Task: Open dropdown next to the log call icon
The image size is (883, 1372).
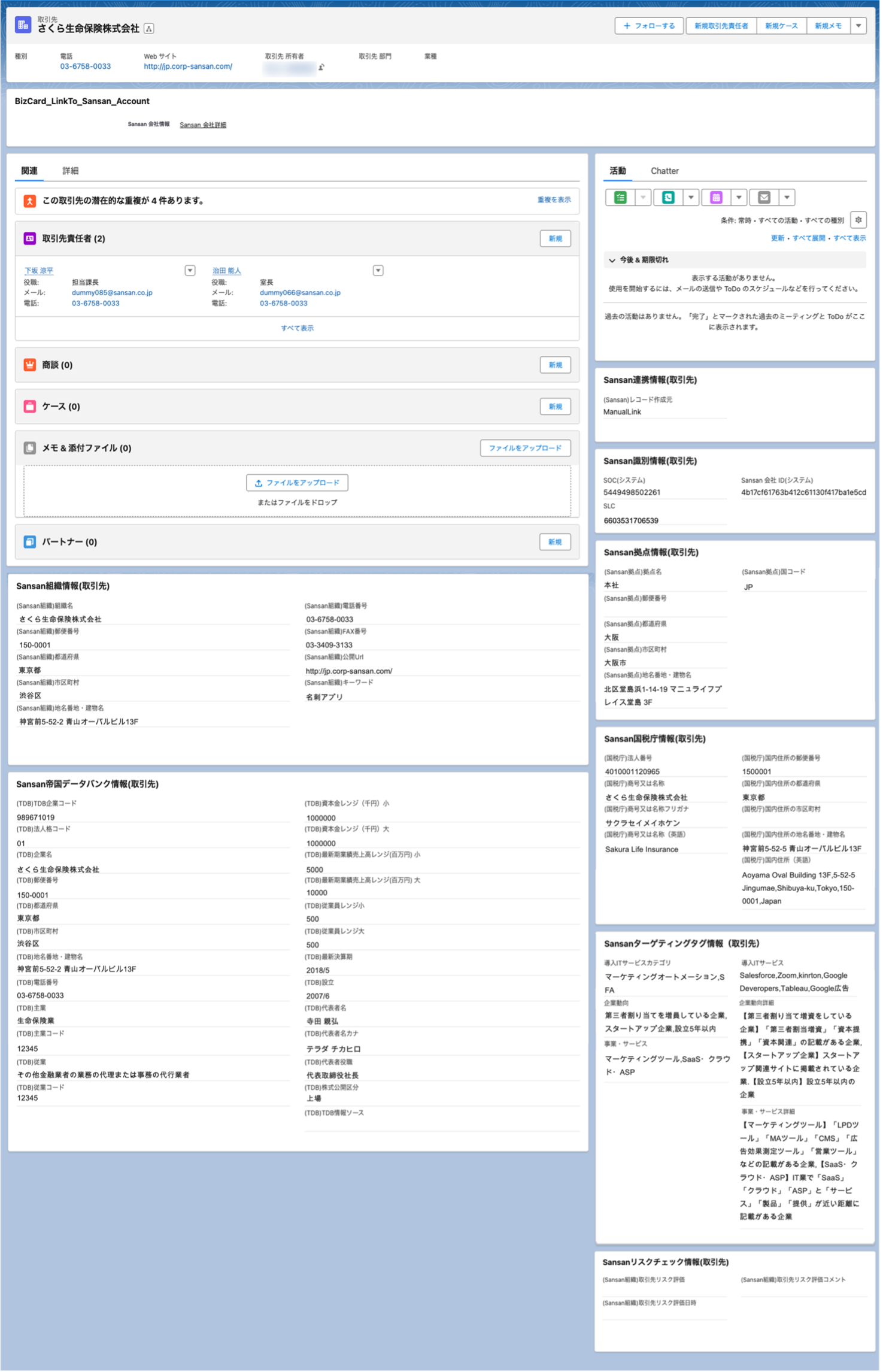Action: 691,198
